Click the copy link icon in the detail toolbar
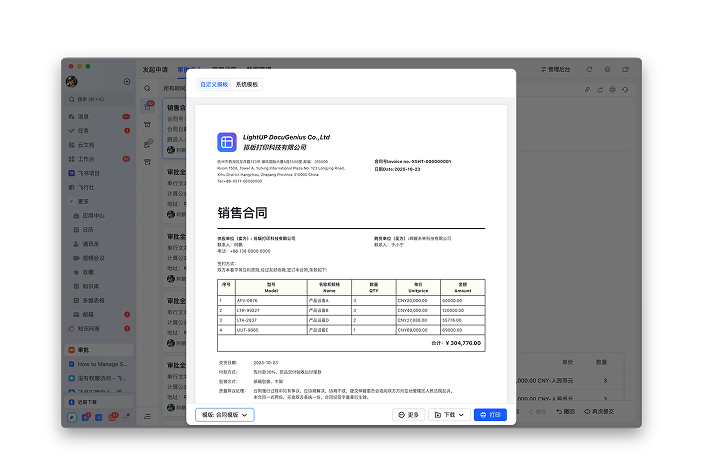This screenshot has width=704, height=472. [587, 90]
